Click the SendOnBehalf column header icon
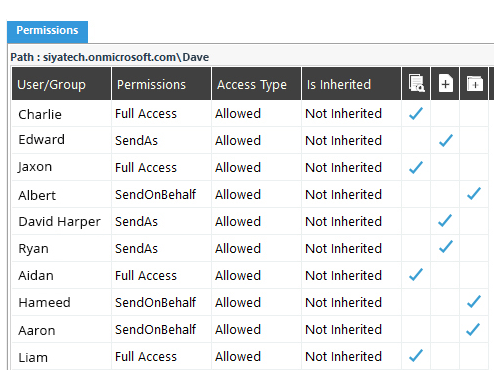This screenshot has width=500, height=390. (475, 84)
